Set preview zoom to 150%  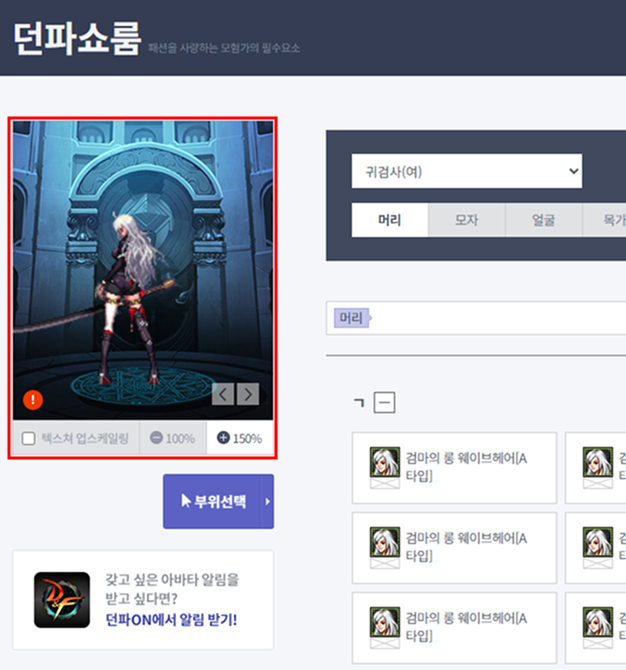coord(239,438)
